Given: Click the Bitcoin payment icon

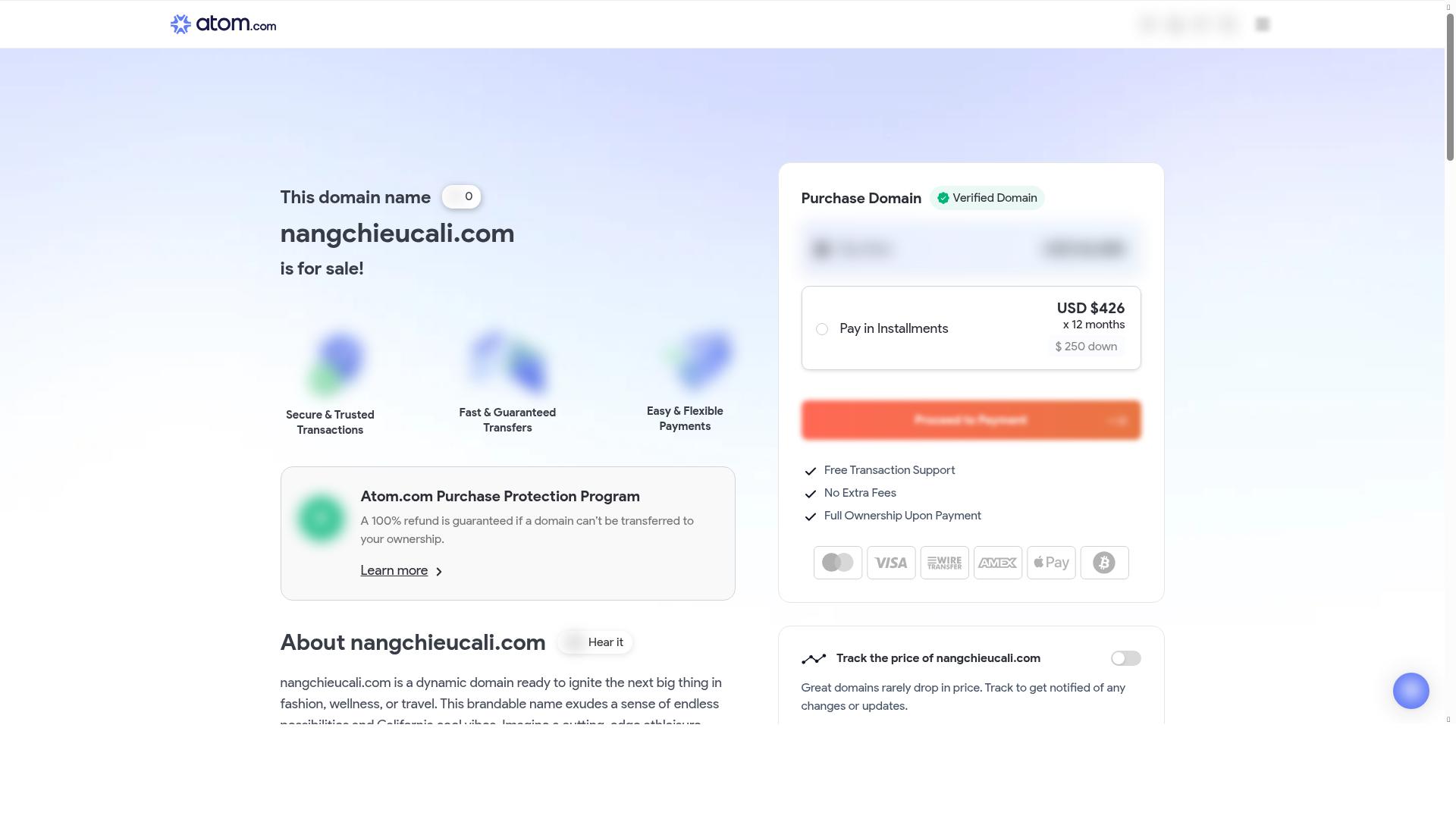Looking at the screenshot, I should tap(1104, 563).
